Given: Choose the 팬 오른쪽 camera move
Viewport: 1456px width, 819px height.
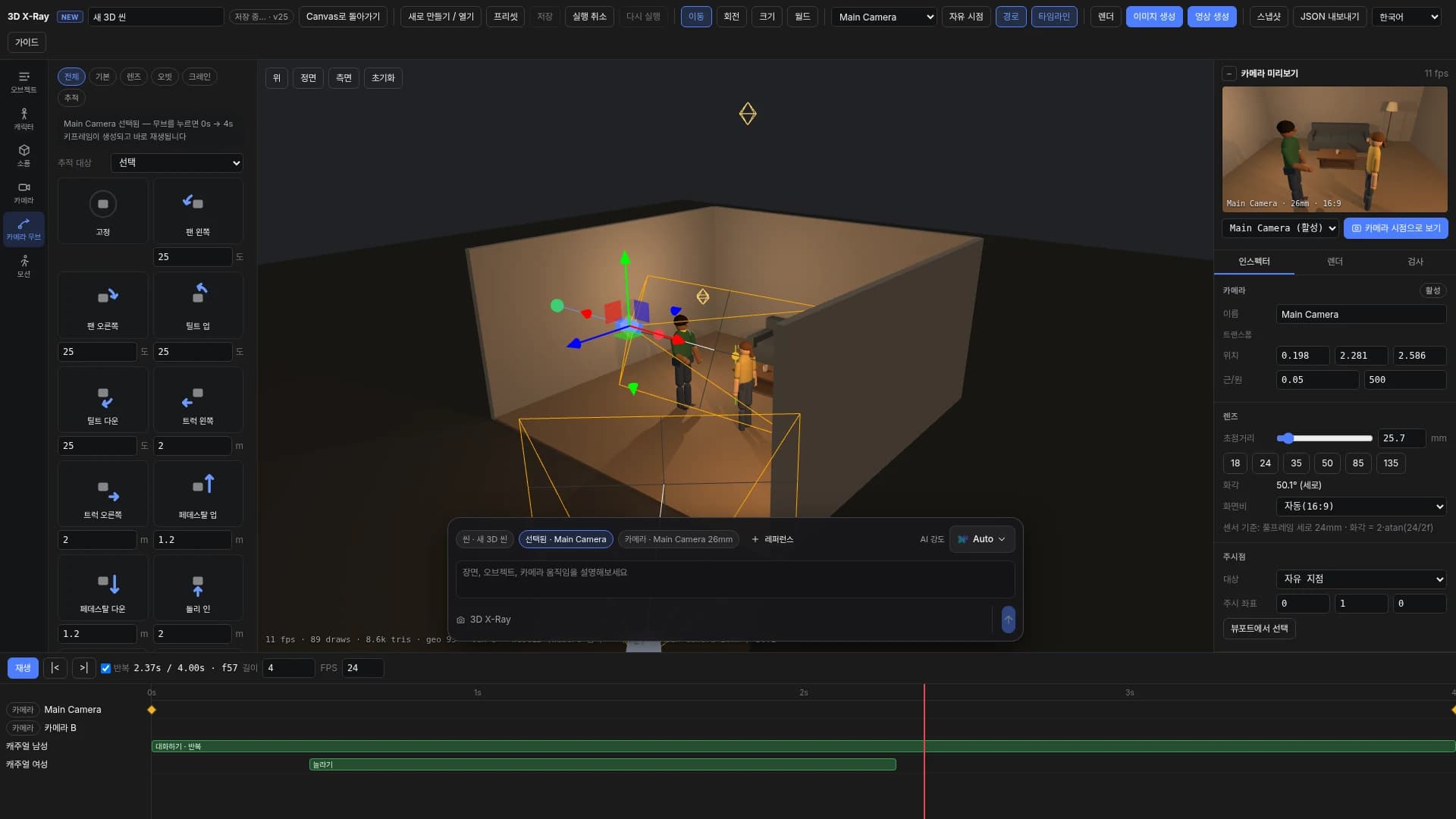Looking at the screenshot, I should pos(103,306).
